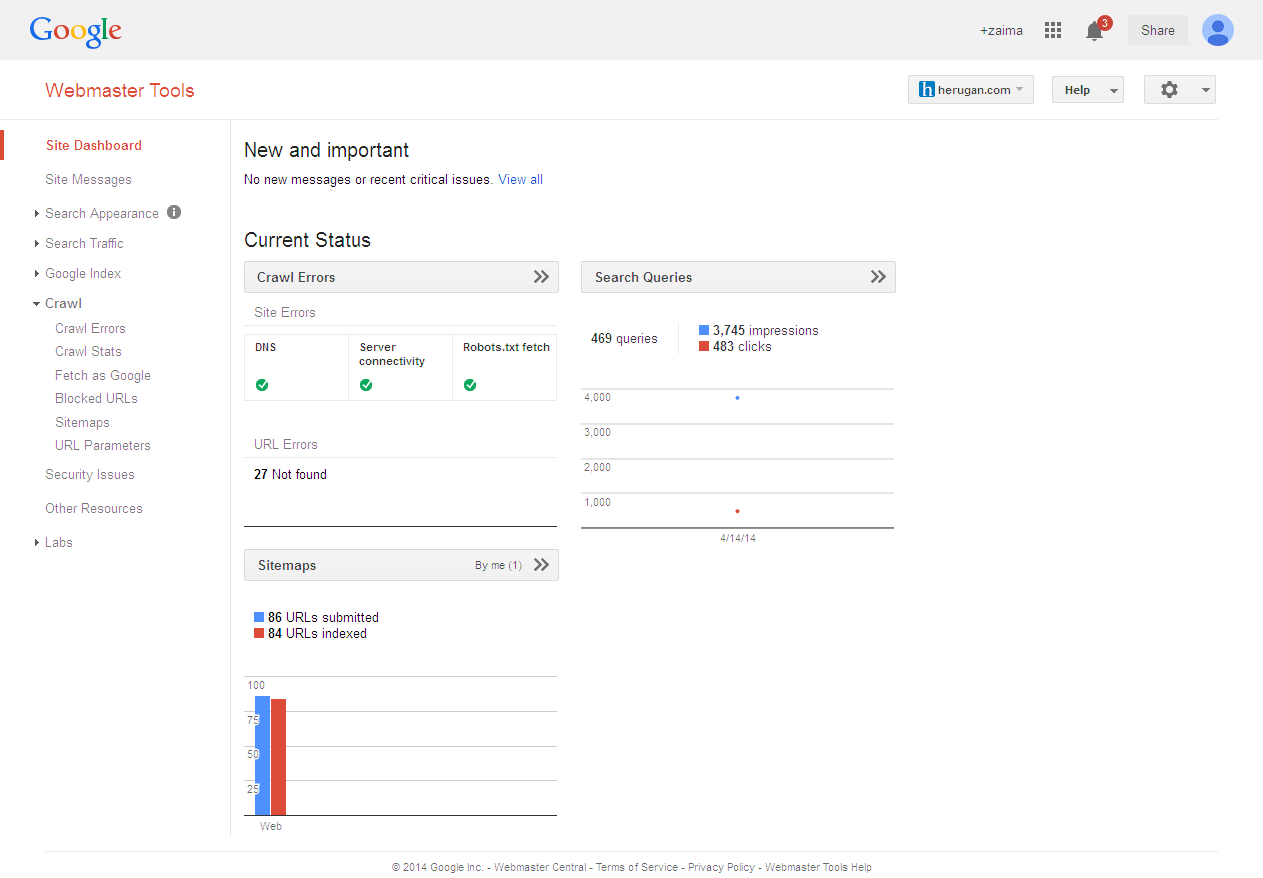Expand the Google Index section
The image size is (1263, 878).
click(37, 274)
